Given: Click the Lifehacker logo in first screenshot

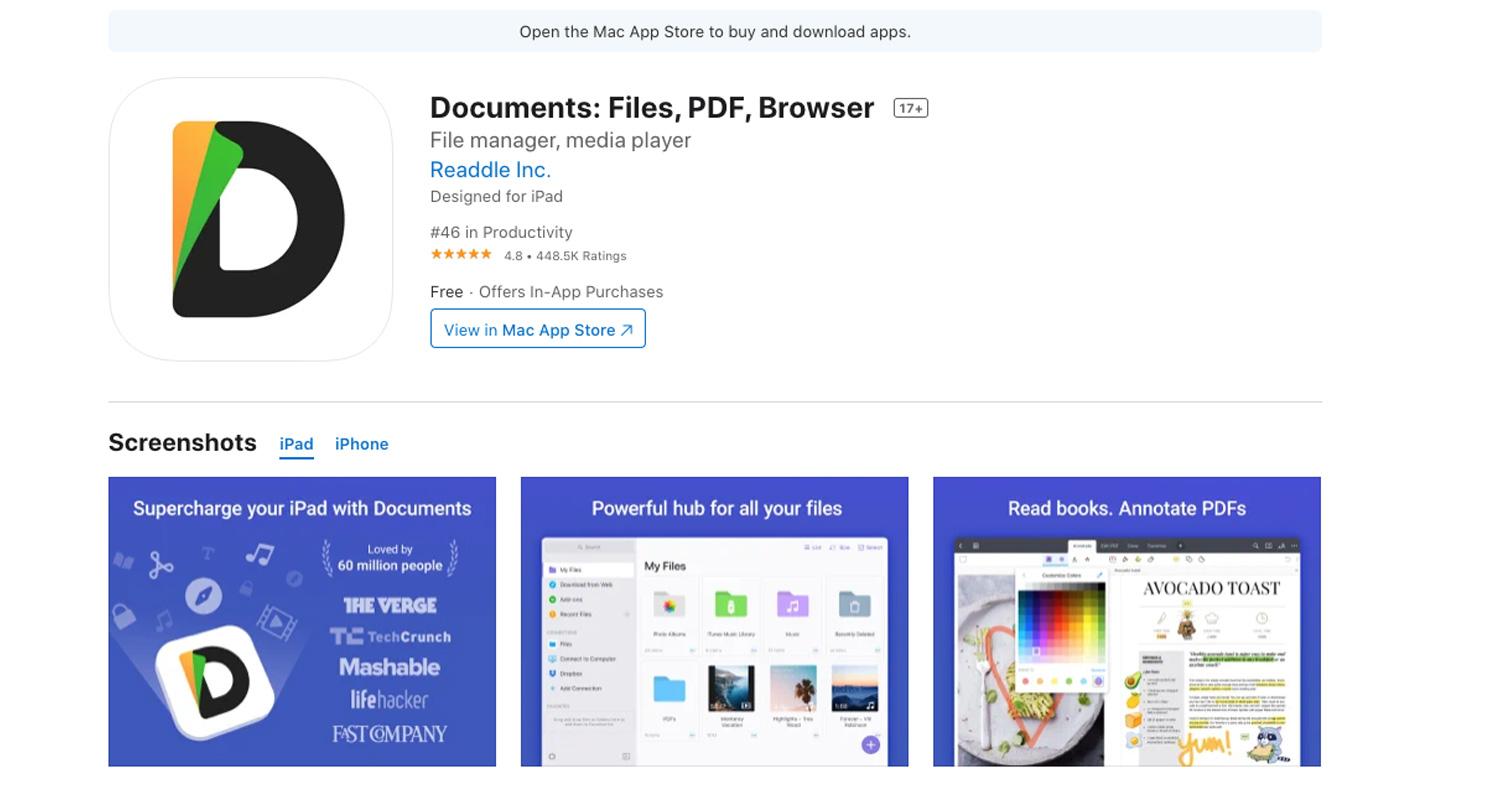Looking at the screenshot, I should click(389, 700).
